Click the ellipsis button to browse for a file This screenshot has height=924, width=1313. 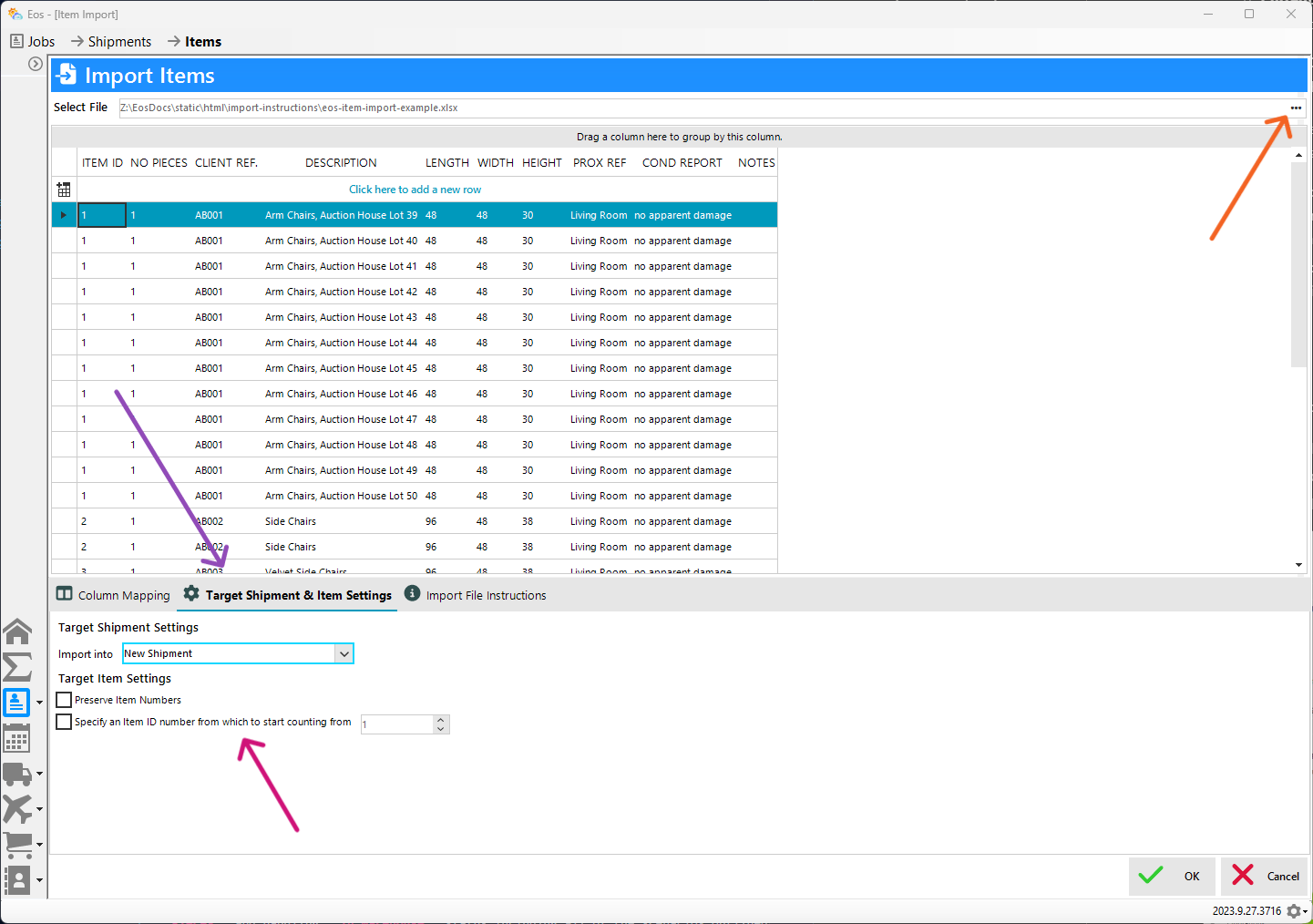click(1297, 108)
